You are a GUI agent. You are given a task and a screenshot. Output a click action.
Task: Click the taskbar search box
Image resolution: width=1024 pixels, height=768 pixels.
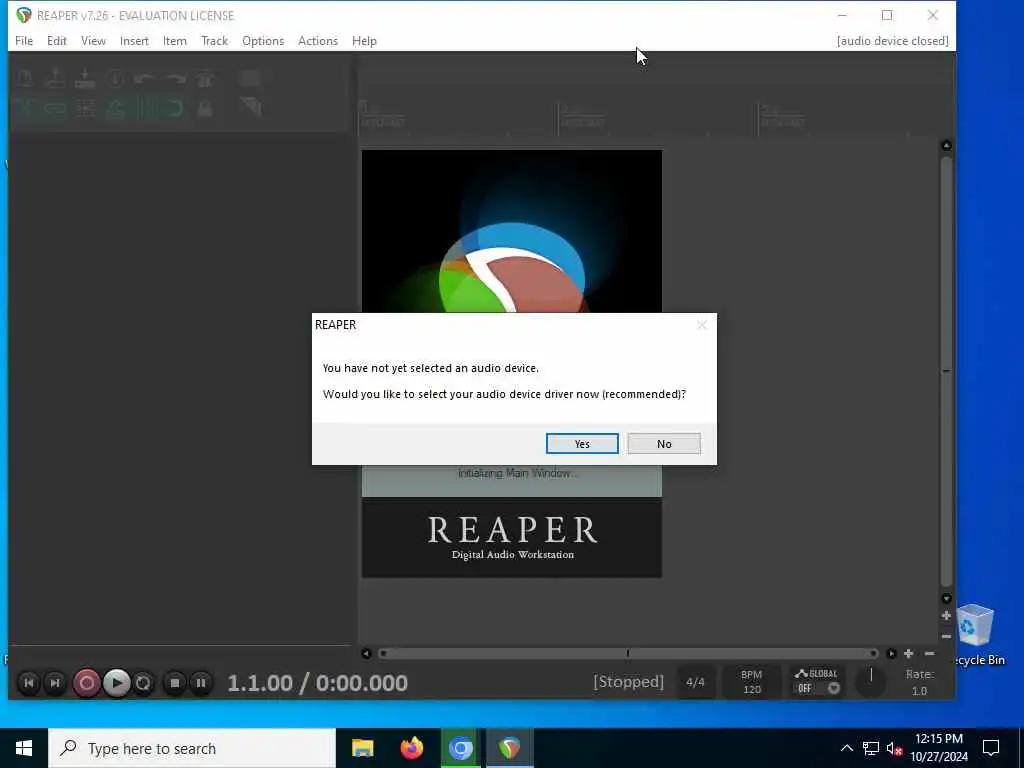(x=192, y=748)
